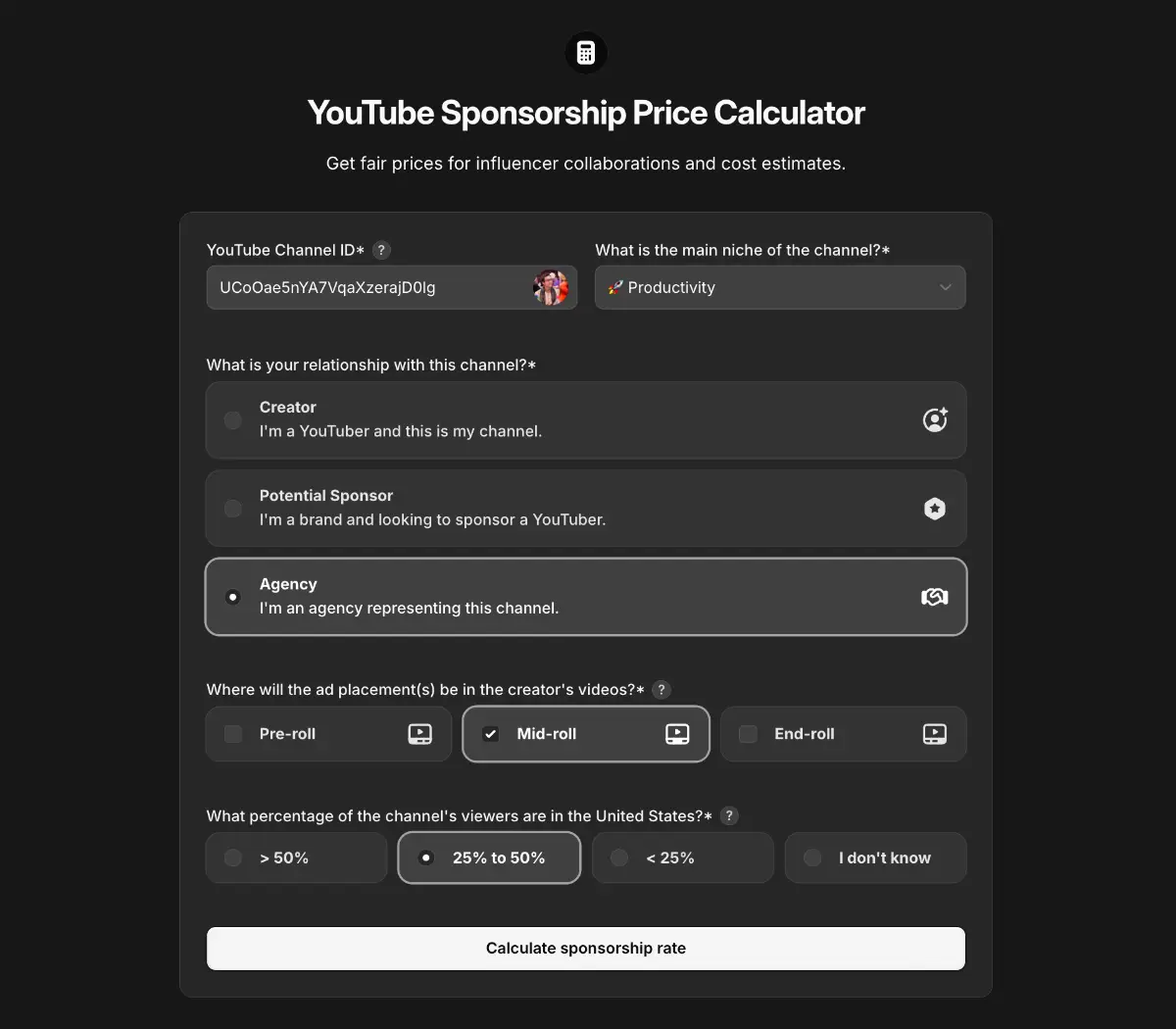Choose the Potential Sponsor radio option
1176x1029 pixels.
pyautogui.click(x=233, y=509)
